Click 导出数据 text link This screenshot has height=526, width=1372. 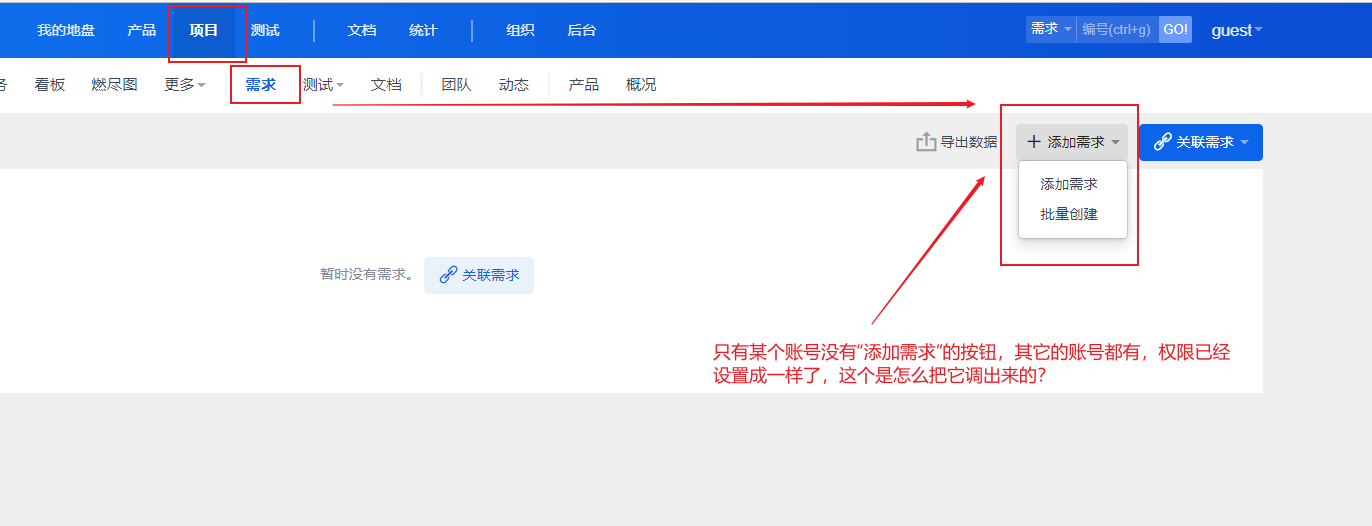coord(969,142)
